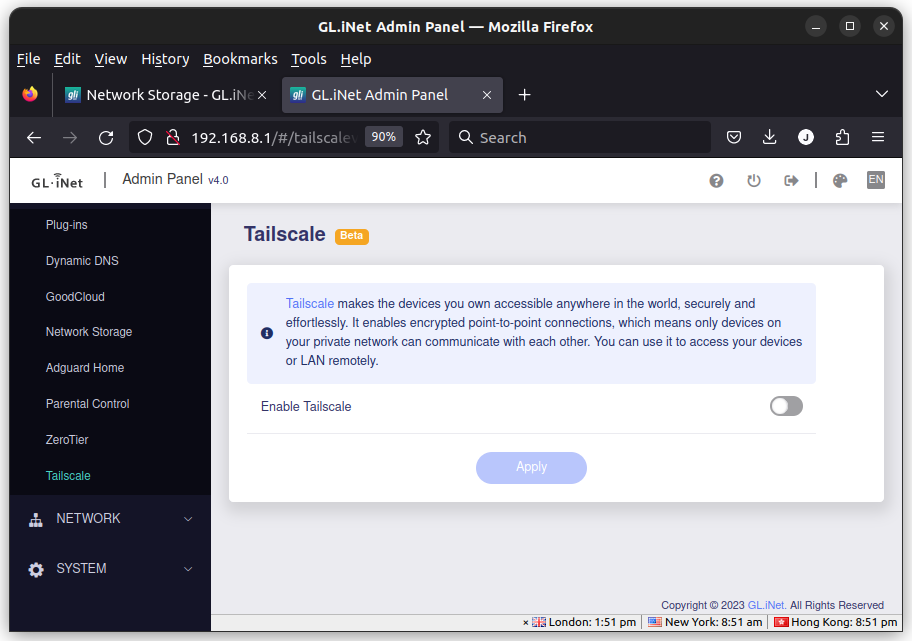Open the Firefox account avatar icon
This screenshot has height=641, width=912.
[806, 137]
